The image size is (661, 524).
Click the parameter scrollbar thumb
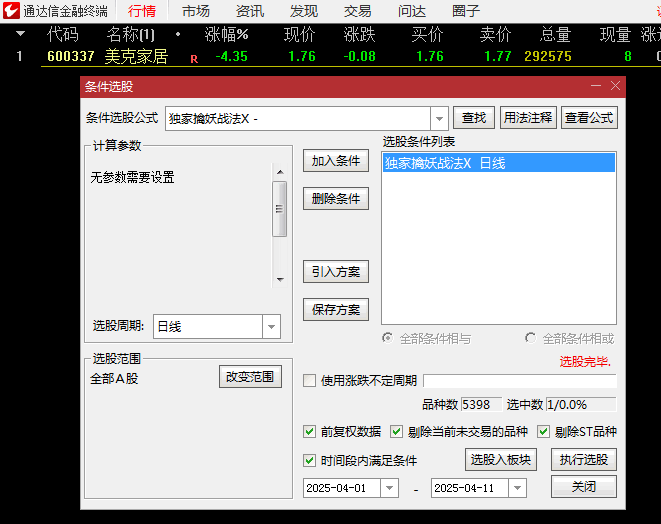click(x=279, y=209)
